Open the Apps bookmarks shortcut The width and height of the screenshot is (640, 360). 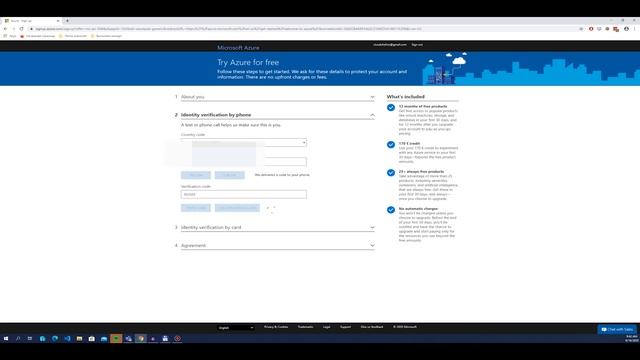pyautogui.click(x=10, y=36)
